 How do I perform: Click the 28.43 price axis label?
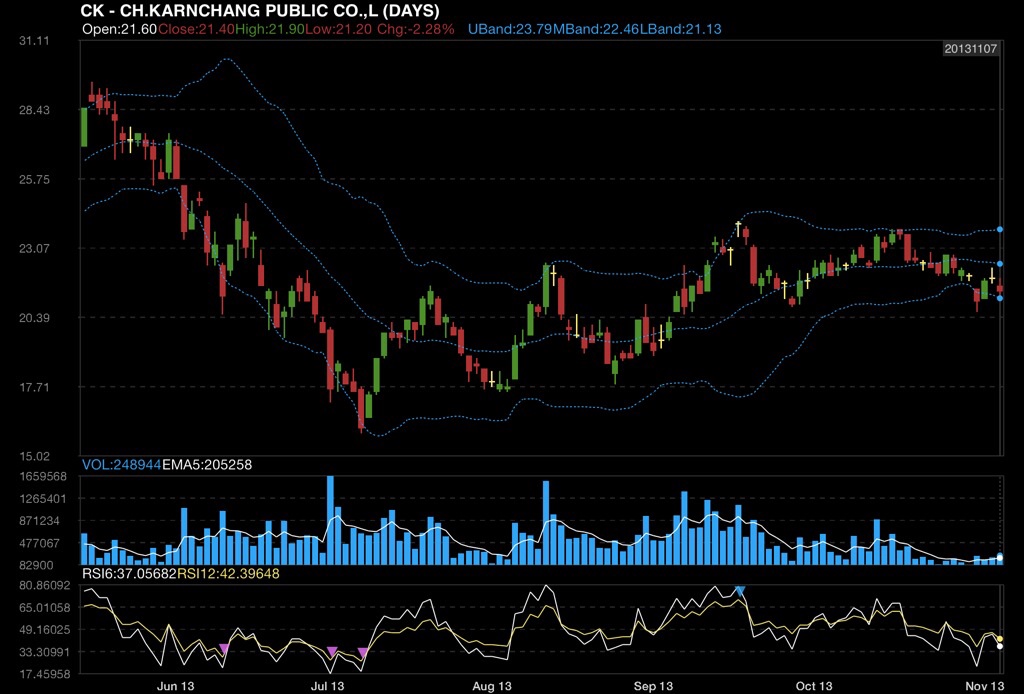click(34, 110)
